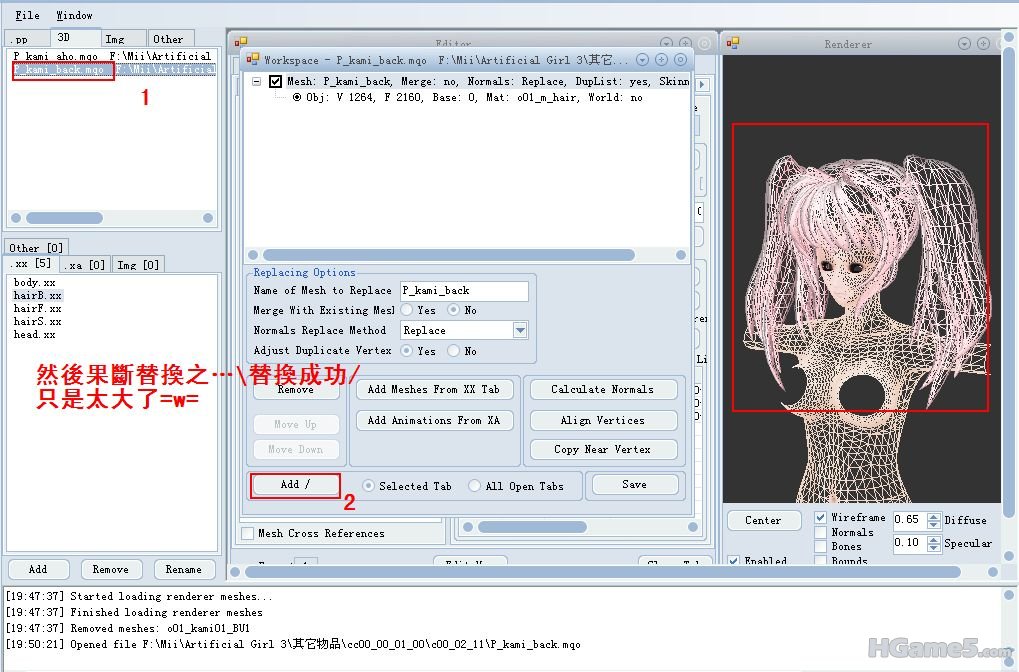
Task: Increase the Specular value with up arrow
Action: click(934, 539)
